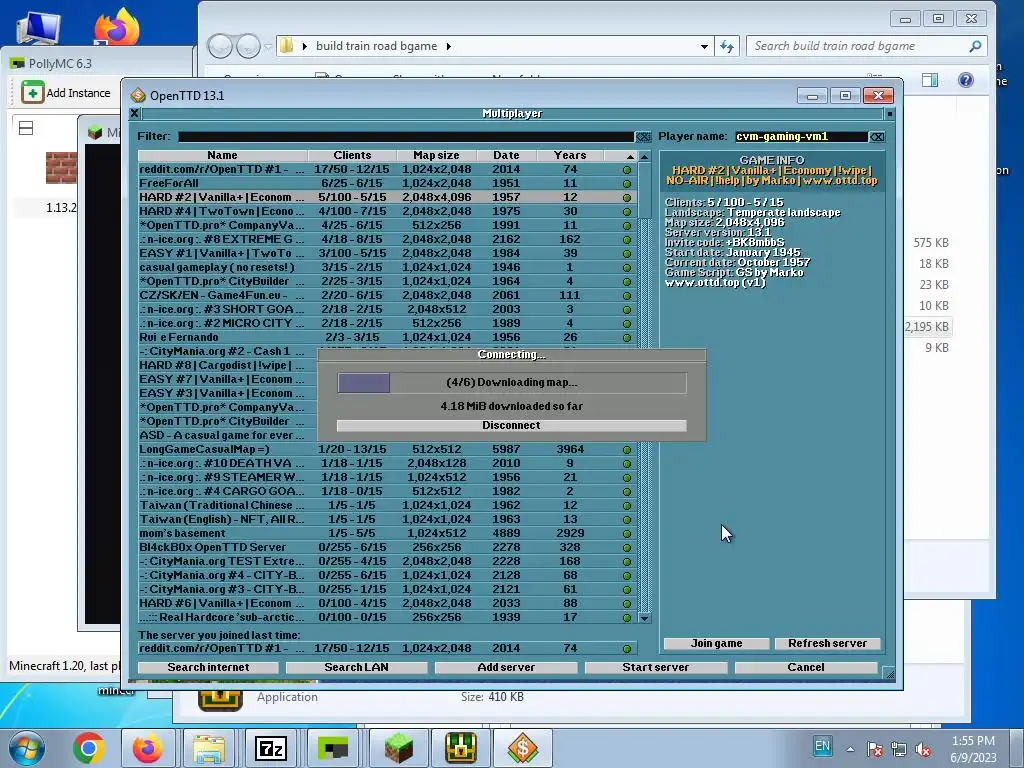Click inside the Filter text box
The width and height of the screenshot is (1024, 768).
(406, 136)
